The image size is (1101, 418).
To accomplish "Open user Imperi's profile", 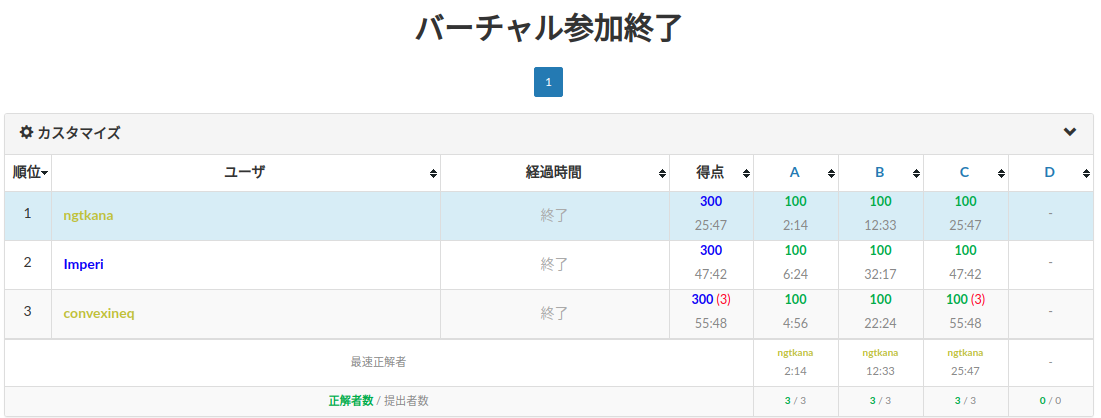I will [84, 264].
